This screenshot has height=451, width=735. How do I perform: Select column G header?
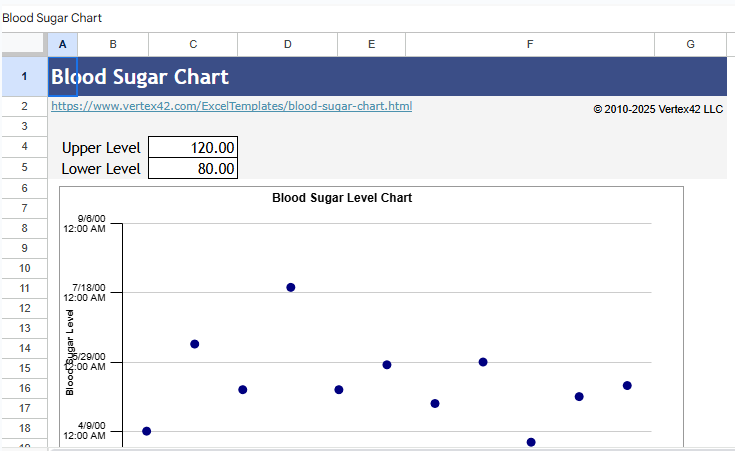[690, 44]
